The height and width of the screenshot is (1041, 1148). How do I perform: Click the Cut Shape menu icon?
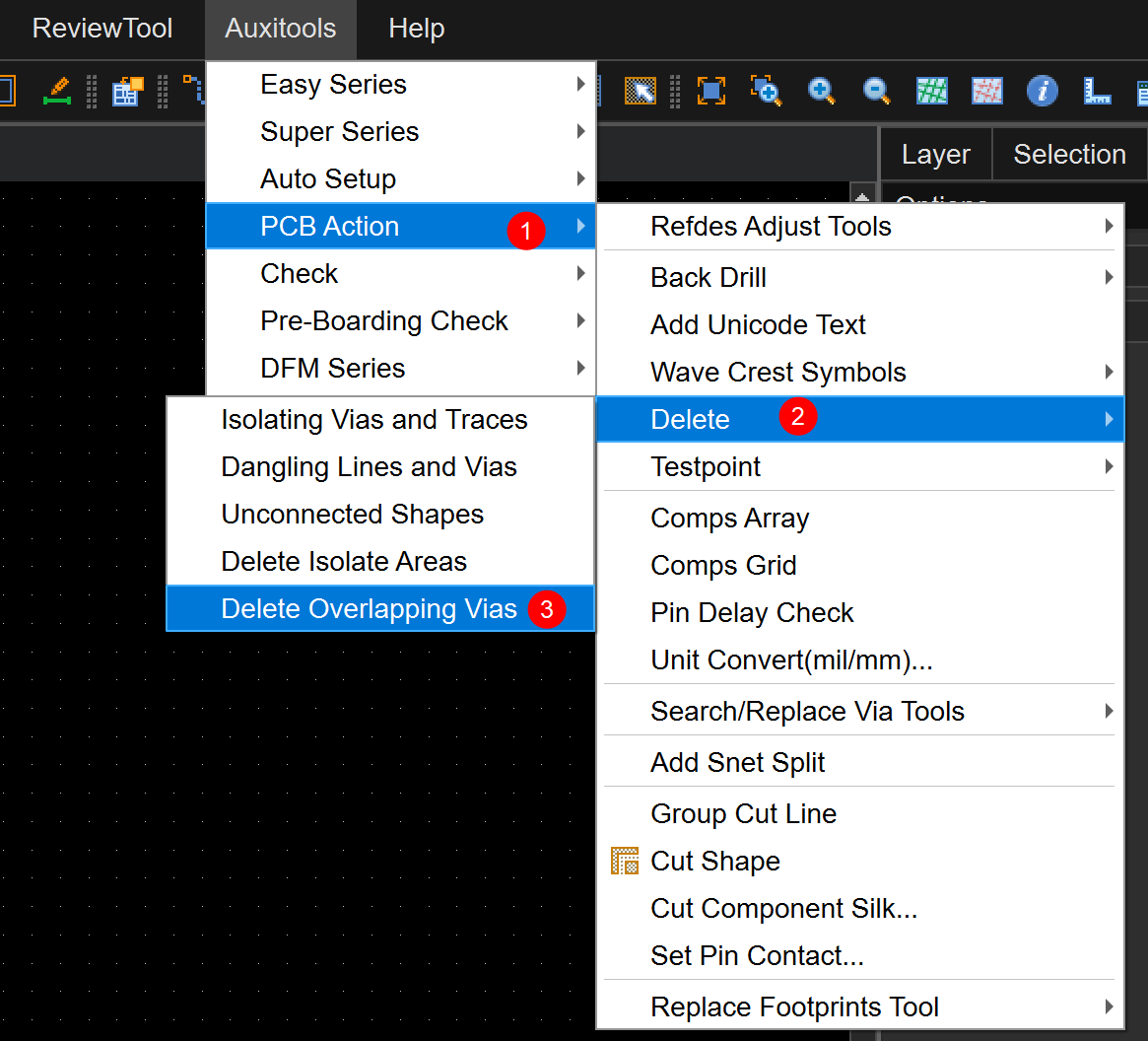pyautogui.click(x=625, y=861)
